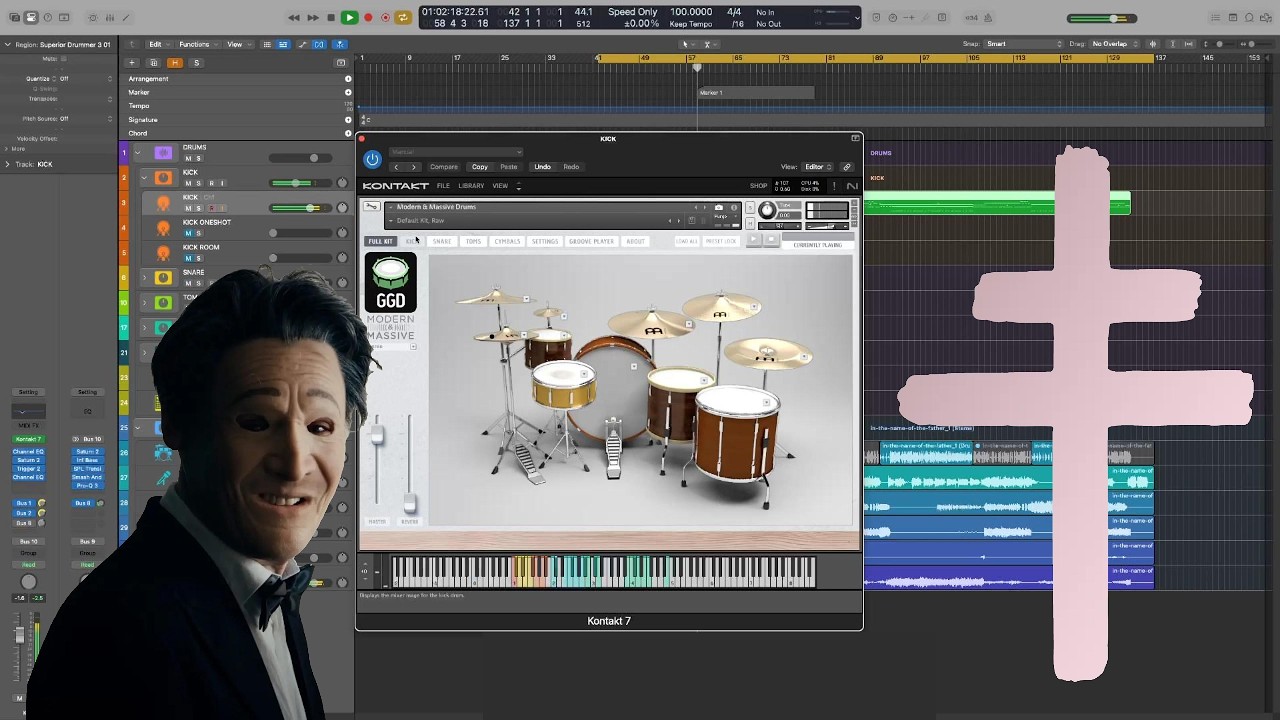Show the Mixer icon in control bar
The width and height of the screenshot is (1280, 720).
pyautogui.click(x=110, y=17)
